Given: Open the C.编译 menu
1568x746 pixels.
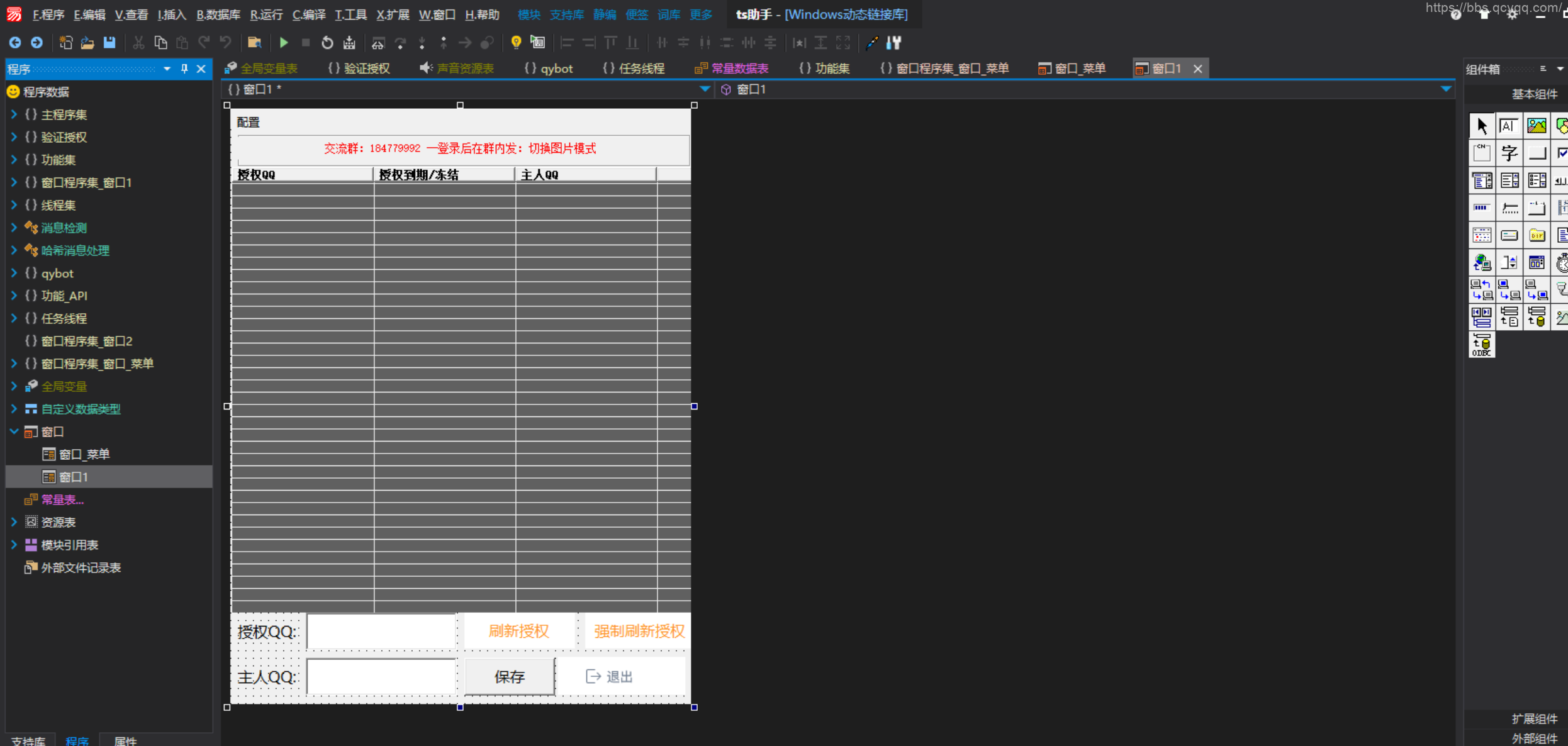Looking at the screenshot, I should (x=308, y=14).
